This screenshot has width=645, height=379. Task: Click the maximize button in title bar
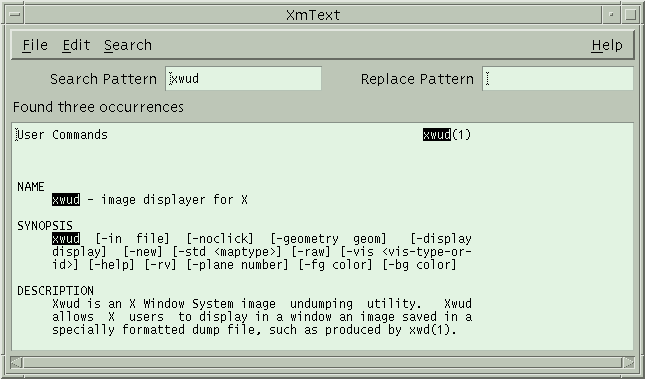coord(630,15)
